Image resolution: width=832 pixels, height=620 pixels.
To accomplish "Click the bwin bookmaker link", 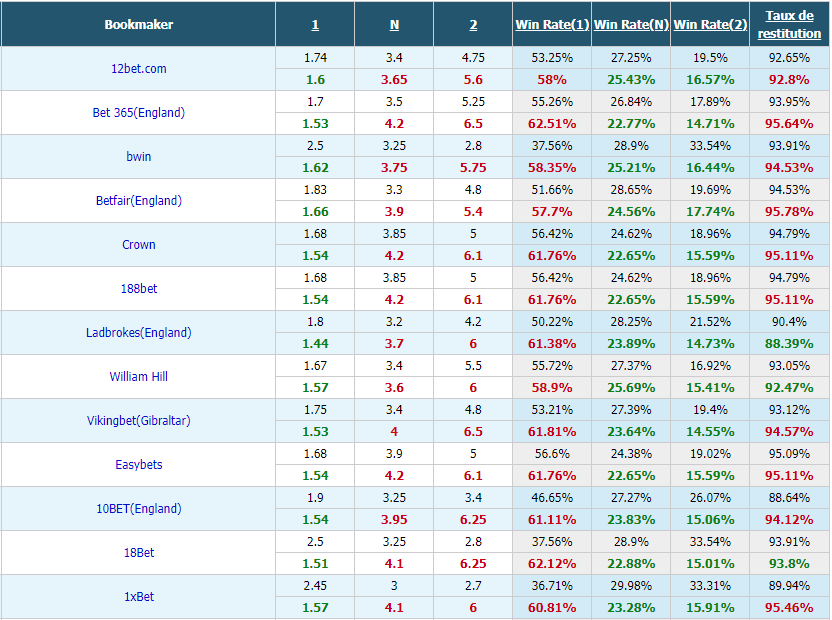I will [138, 157].
